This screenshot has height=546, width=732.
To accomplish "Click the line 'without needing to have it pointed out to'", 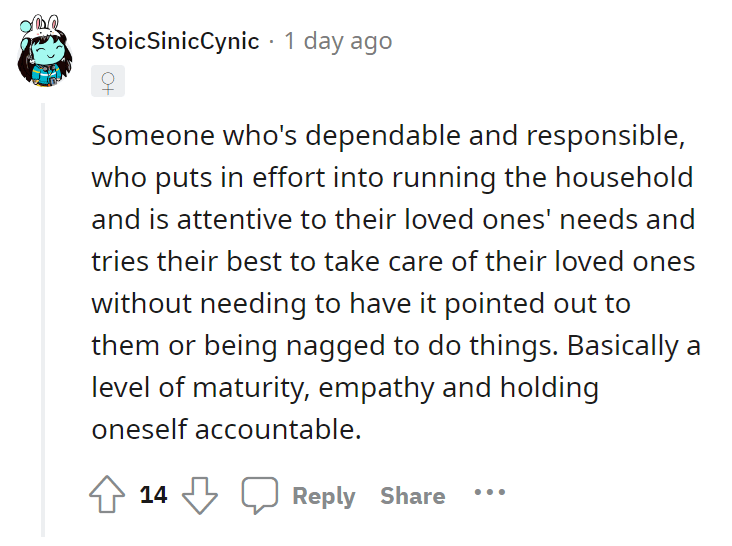I will click(361, 304).
